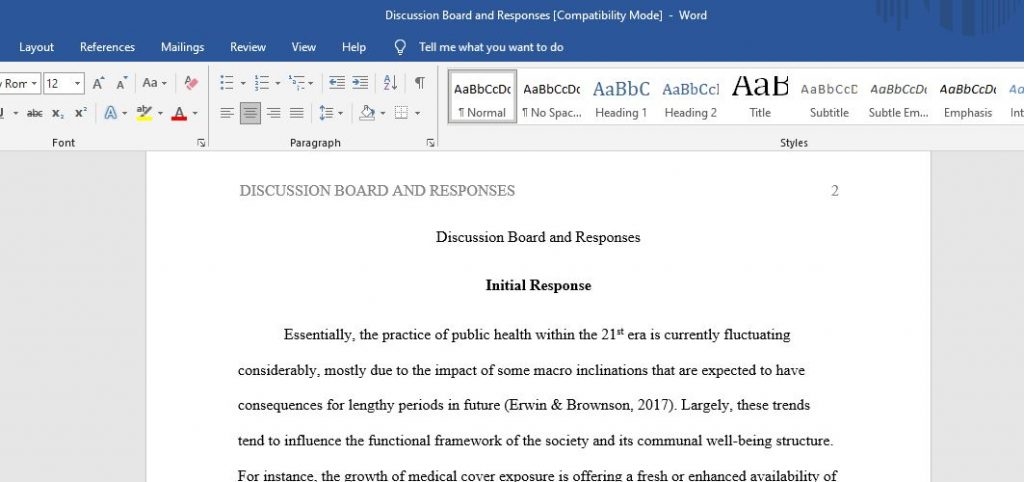1024x482 pixels.
Task: Click the page header DISCUSSION BOARD AND RESPONSES
Action: coord(377,191)
